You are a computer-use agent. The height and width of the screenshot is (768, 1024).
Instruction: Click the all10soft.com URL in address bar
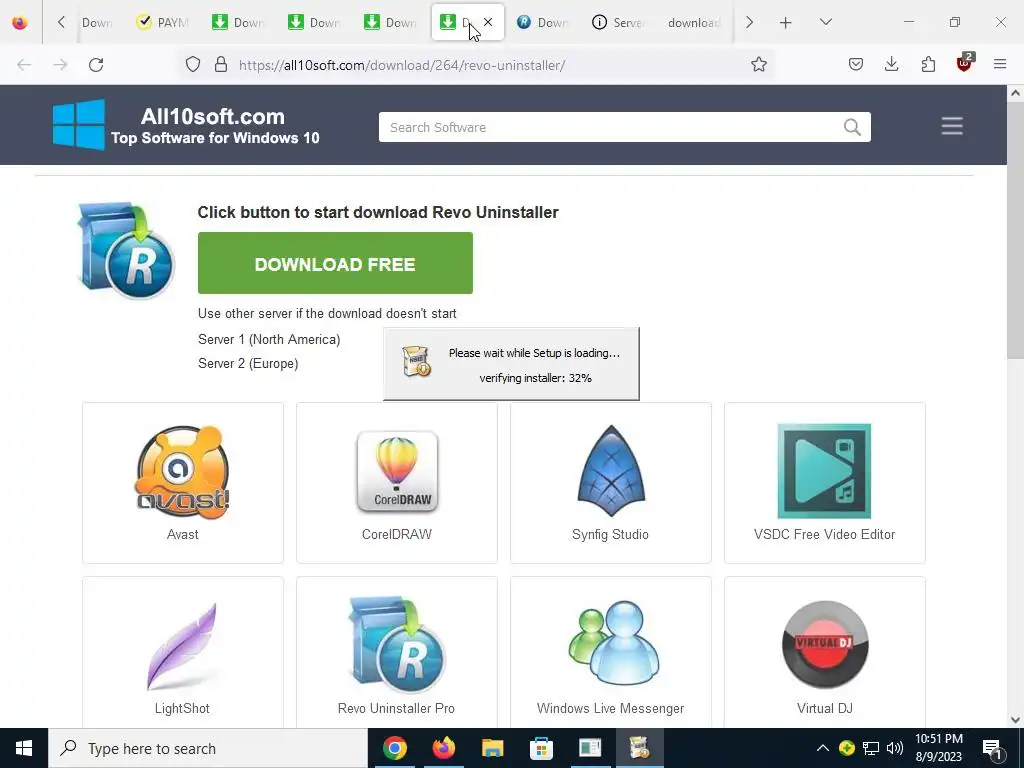click(x=402, y=65)
